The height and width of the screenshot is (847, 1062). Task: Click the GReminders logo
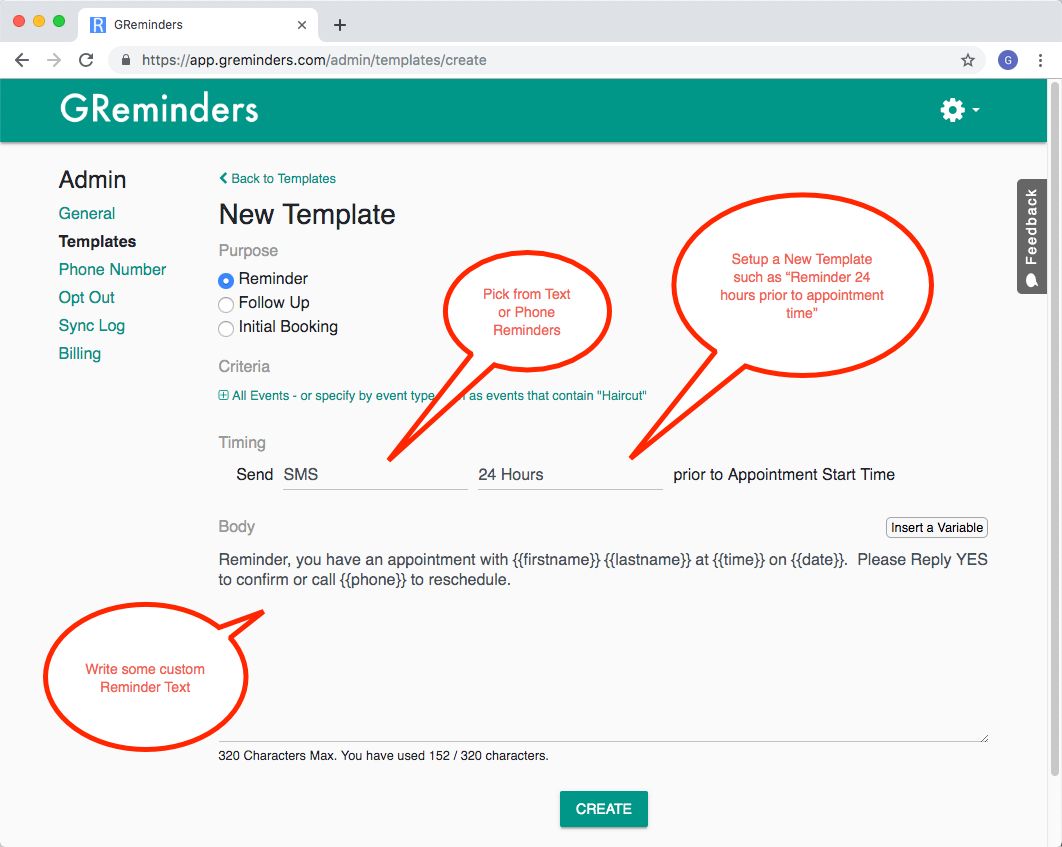[159, 108]
